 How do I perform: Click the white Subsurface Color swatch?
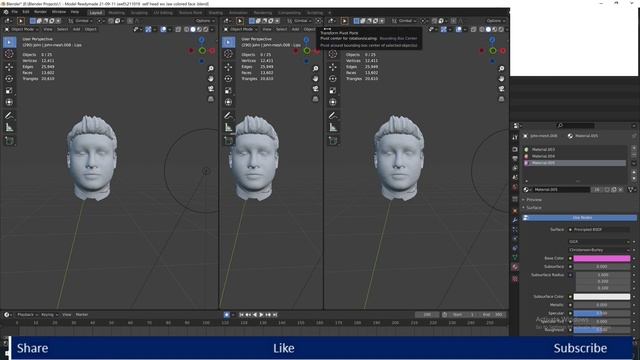click(x=602, y=297)
